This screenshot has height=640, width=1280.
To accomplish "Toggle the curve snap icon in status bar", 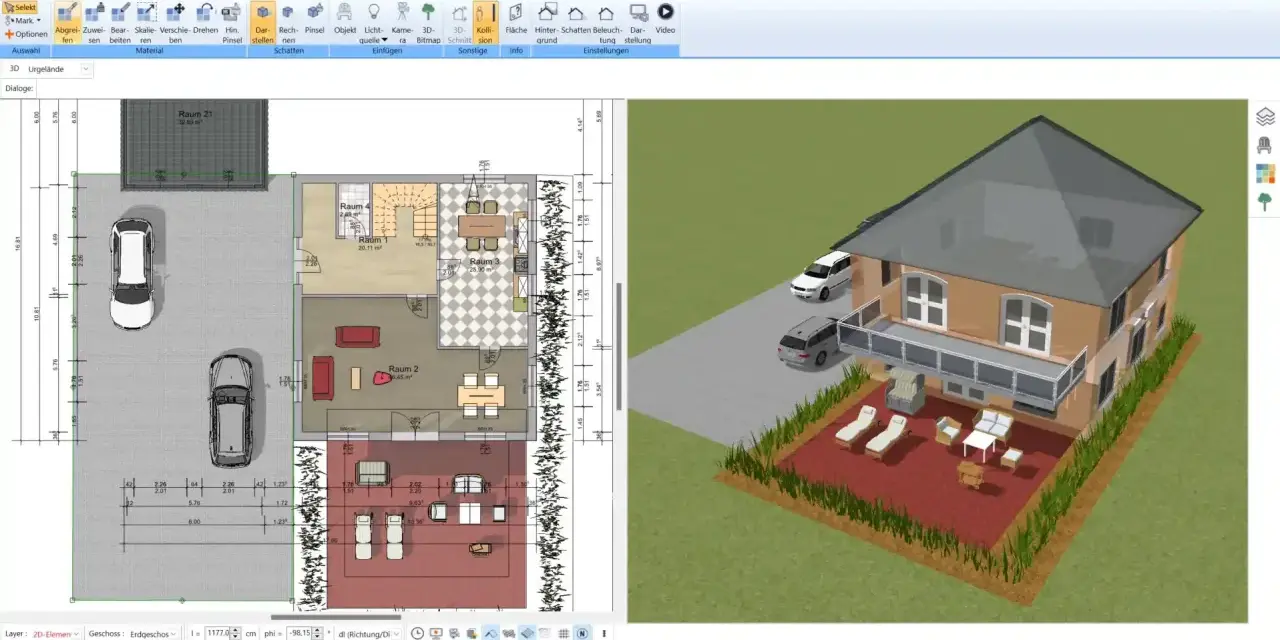I will point(490,633).
